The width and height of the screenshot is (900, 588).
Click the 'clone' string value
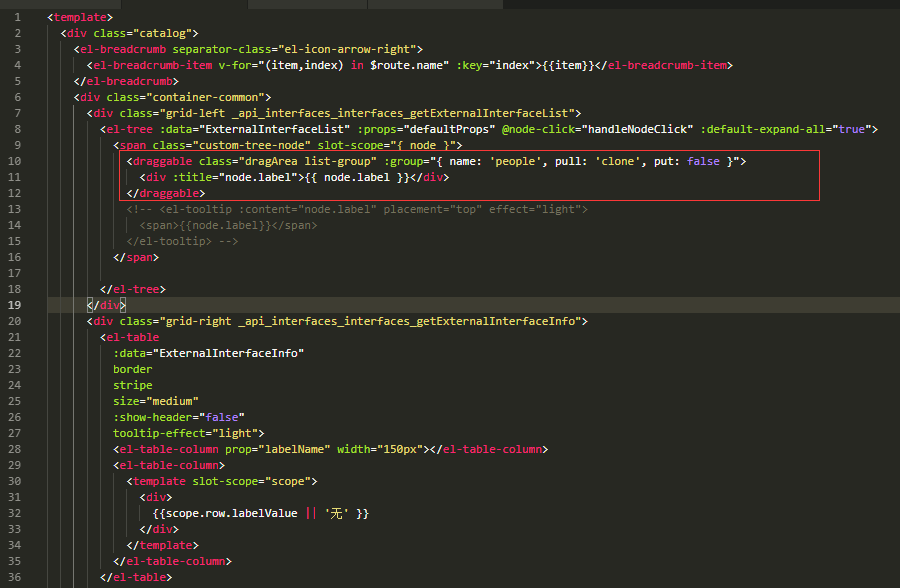pos(618,161)
